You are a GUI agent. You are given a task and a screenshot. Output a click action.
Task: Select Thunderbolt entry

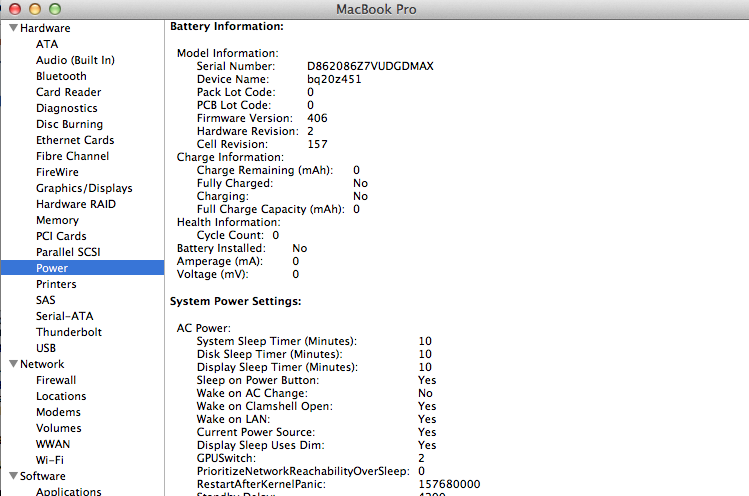[69, 332]
